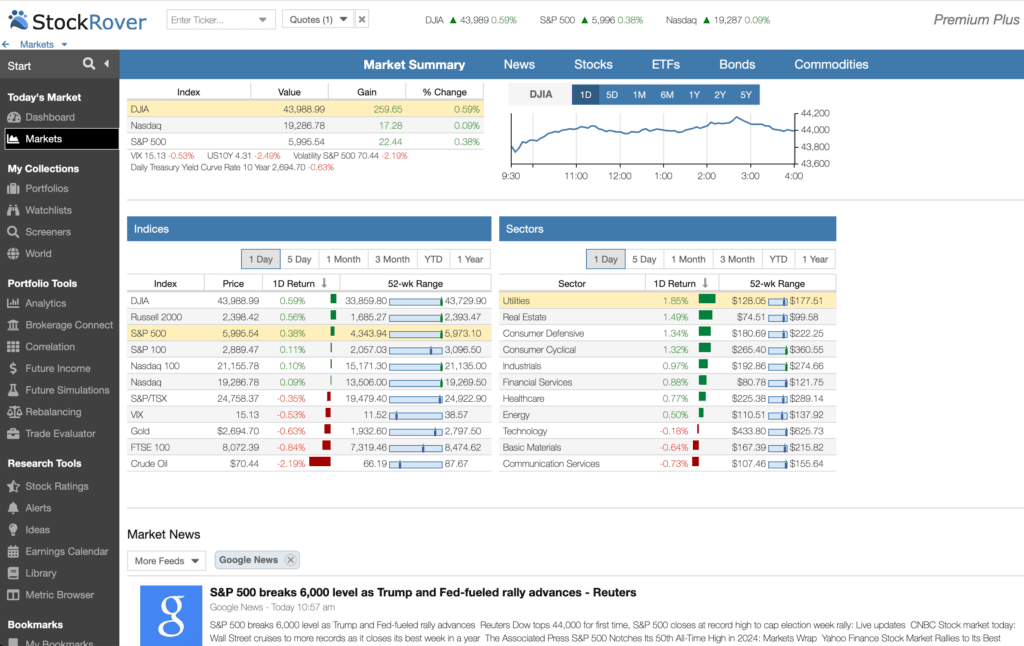Open World in the sidebar
This screenshot has height=646, width=1024.
(x=29, y=253)
